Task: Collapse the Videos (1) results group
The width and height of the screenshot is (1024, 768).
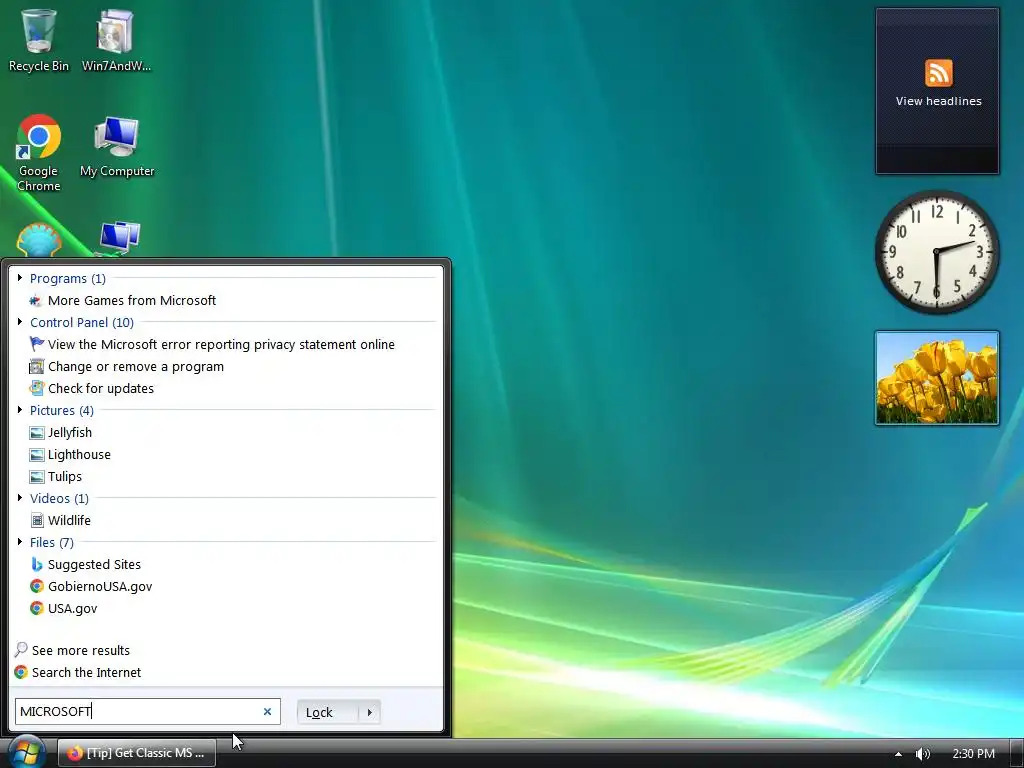Action: [x=20, y=498]
